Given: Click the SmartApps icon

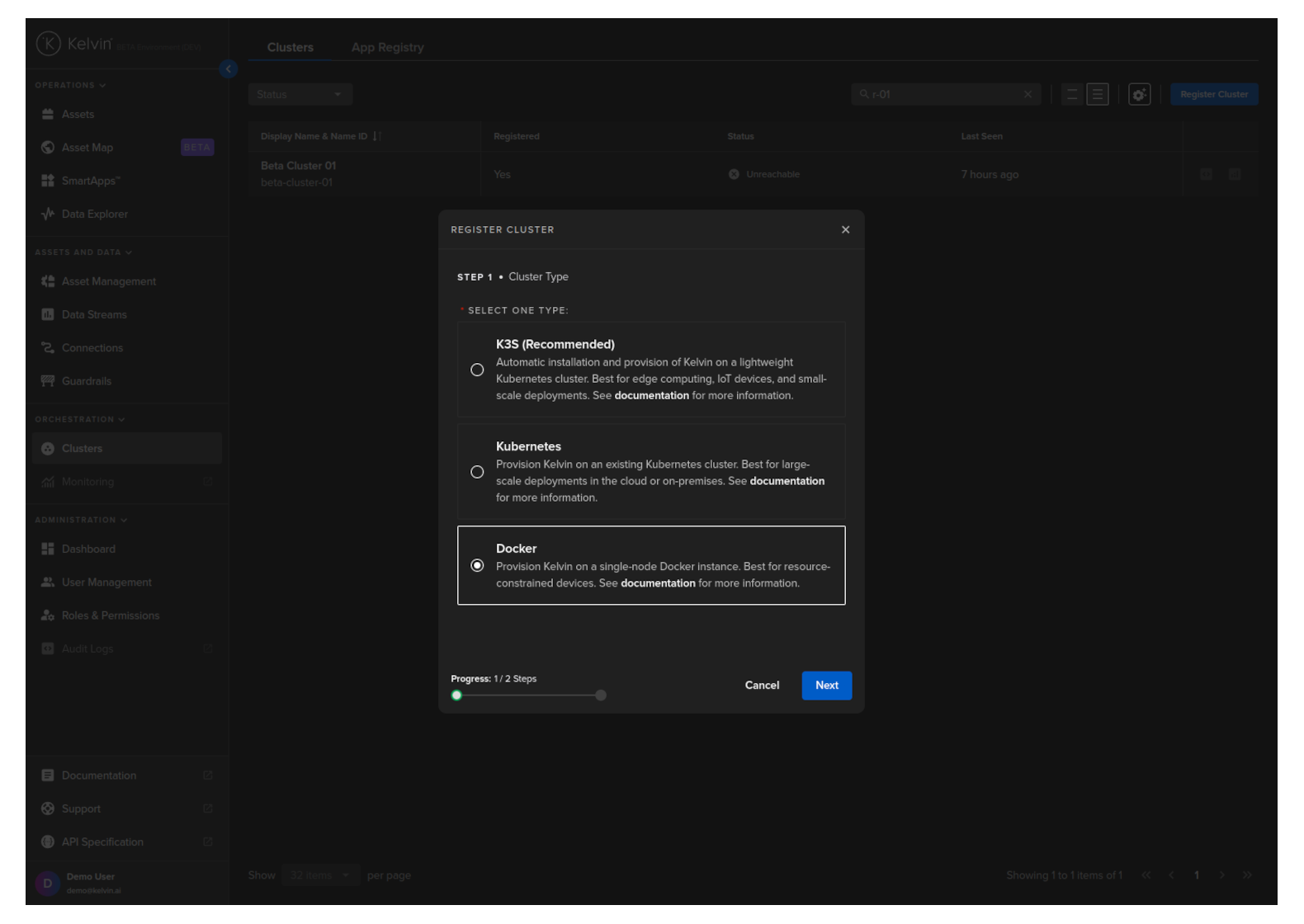Looking at the screenshot, I should (x=48, y=181).
